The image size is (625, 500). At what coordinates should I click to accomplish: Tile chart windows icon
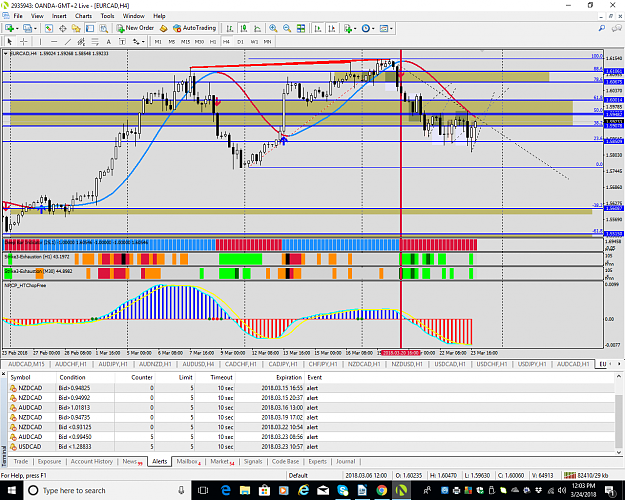(x=301, y=28)
